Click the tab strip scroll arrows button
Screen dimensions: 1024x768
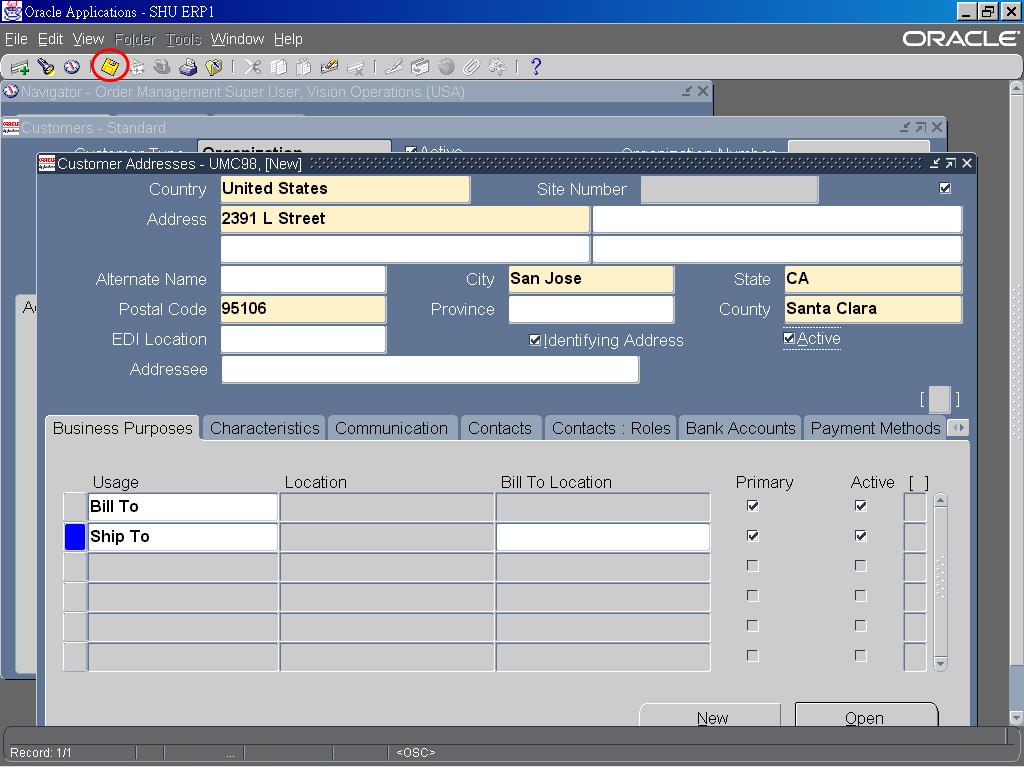[958, 428]
